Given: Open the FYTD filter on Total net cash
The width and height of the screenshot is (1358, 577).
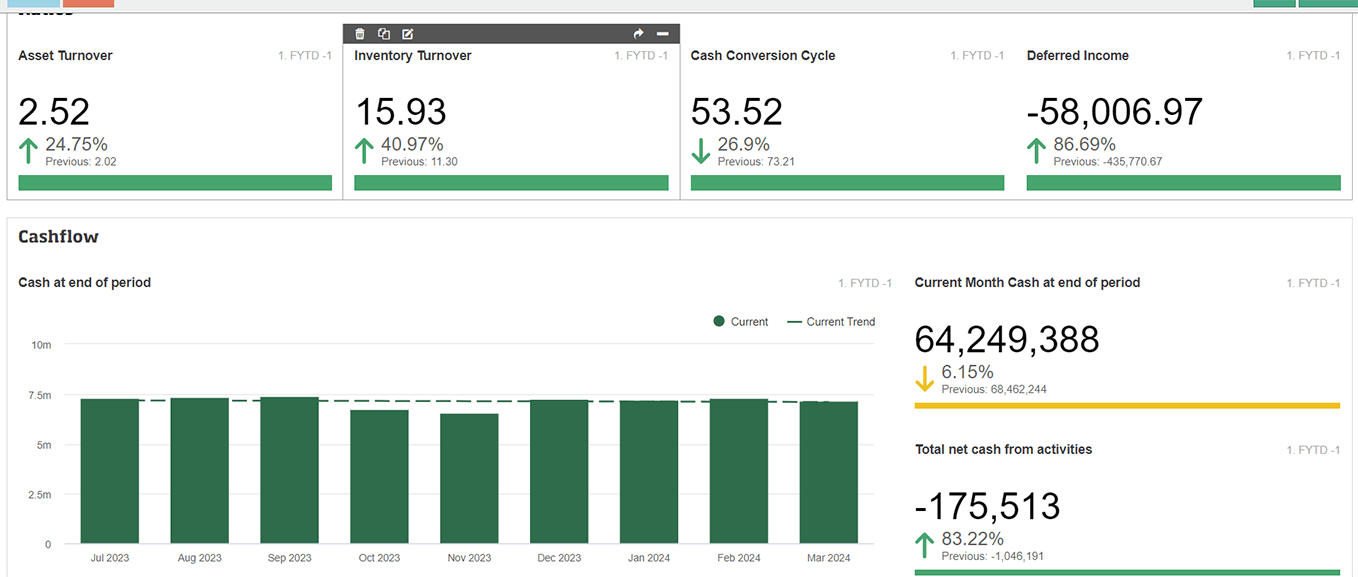Looking at the screenshot, I should coord(1312,449).
